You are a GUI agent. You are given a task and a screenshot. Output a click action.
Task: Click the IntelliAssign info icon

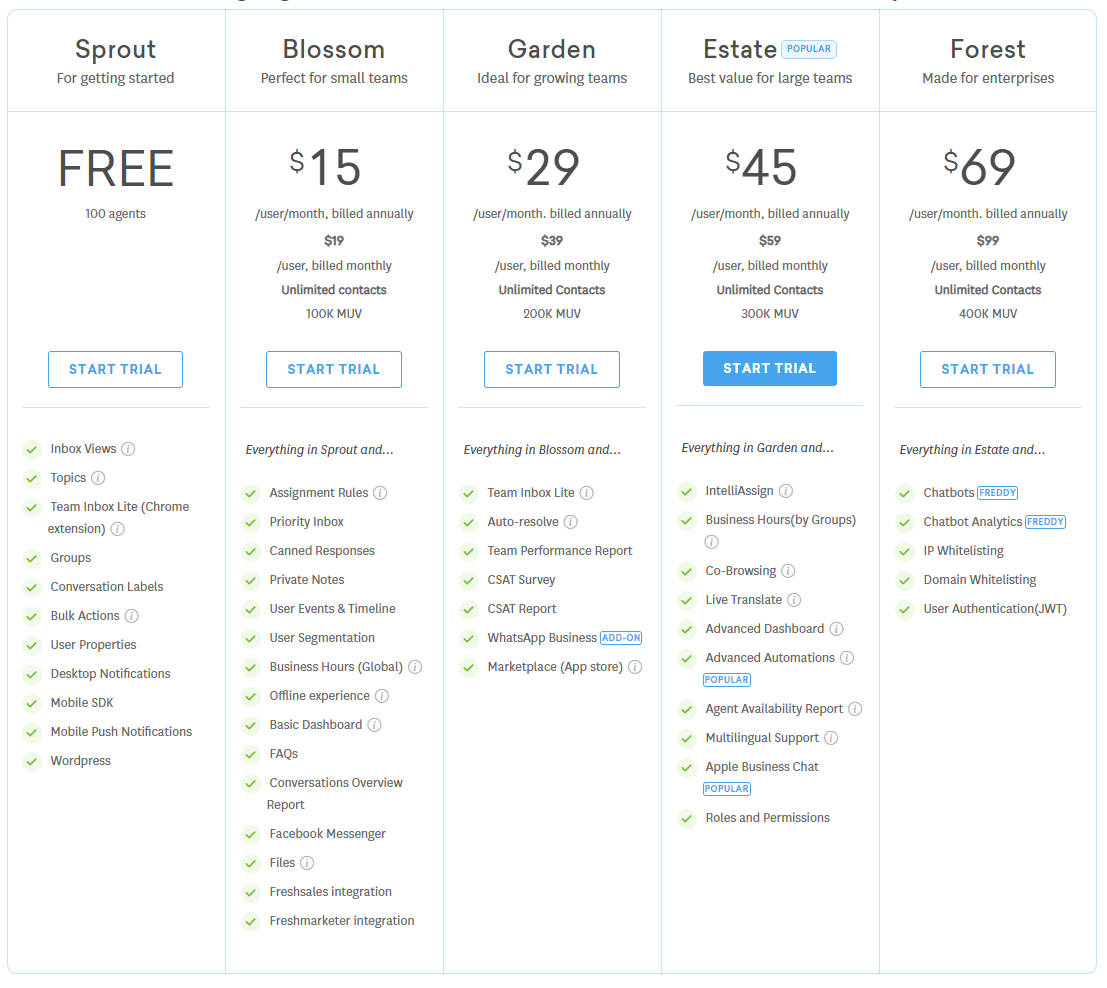click(x=786, y=492)
